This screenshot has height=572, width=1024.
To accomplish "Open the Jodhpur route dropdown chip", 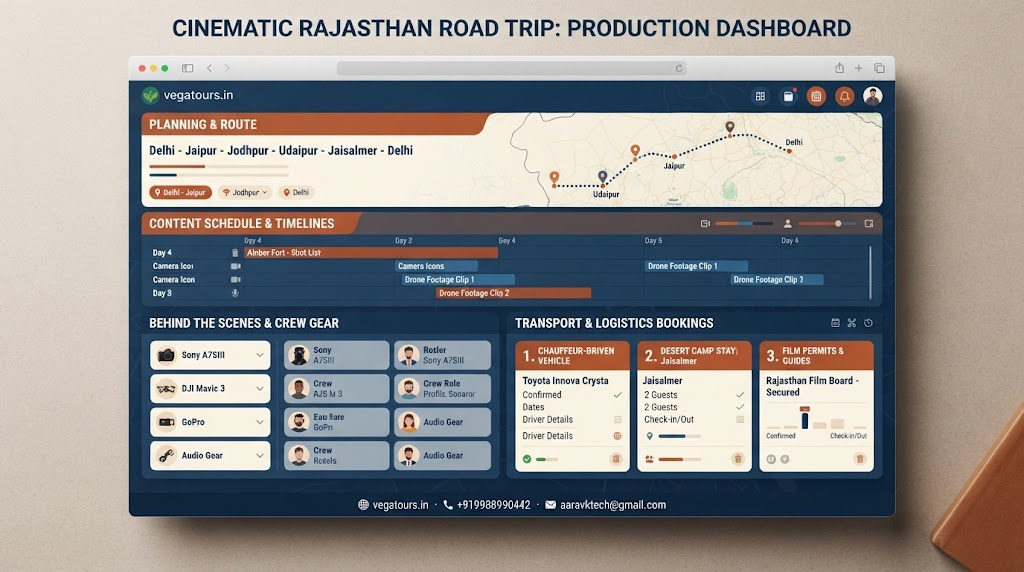I will (x=245, y=193).
